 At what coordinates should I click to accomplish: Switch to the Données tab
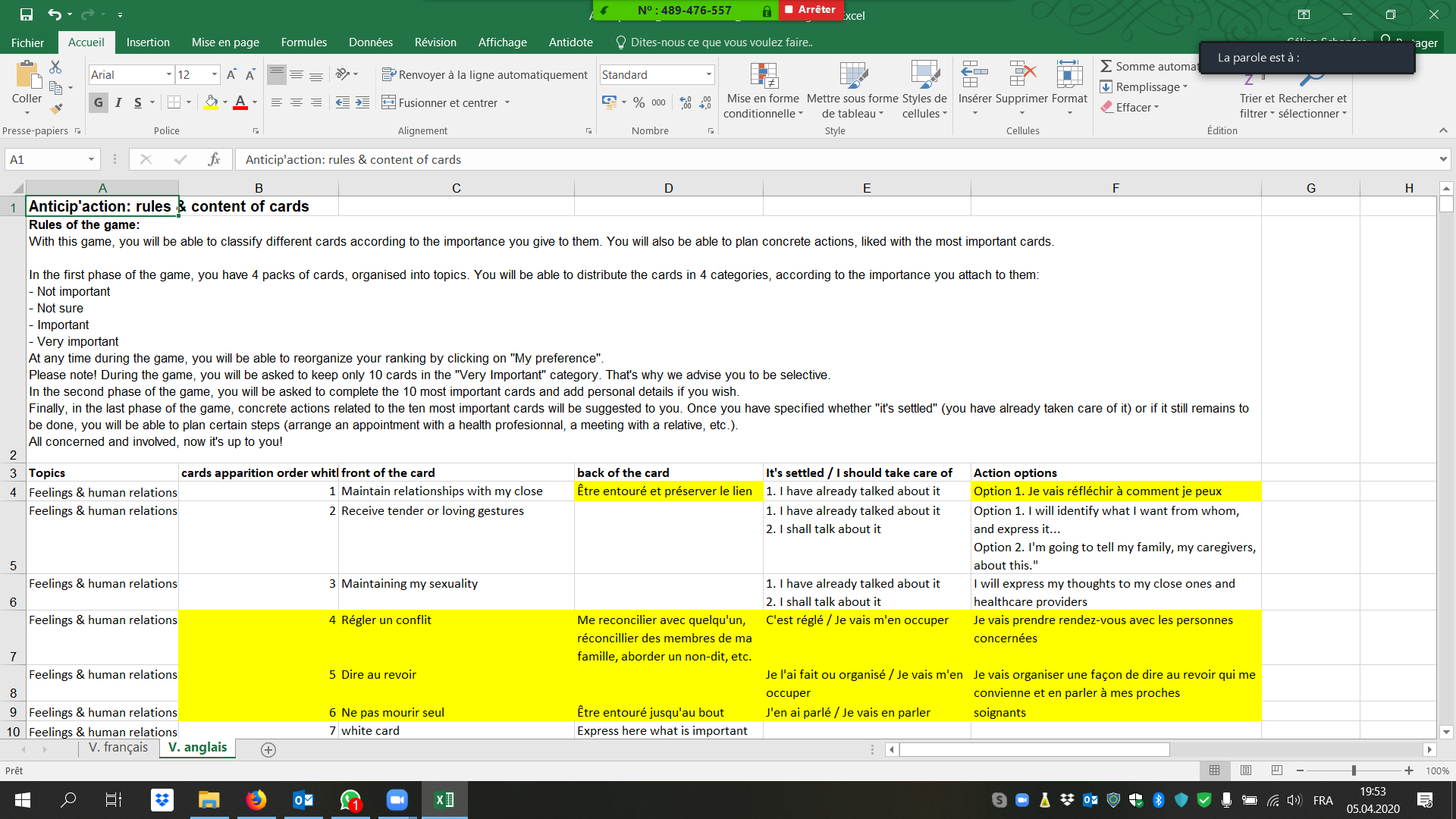371,42
